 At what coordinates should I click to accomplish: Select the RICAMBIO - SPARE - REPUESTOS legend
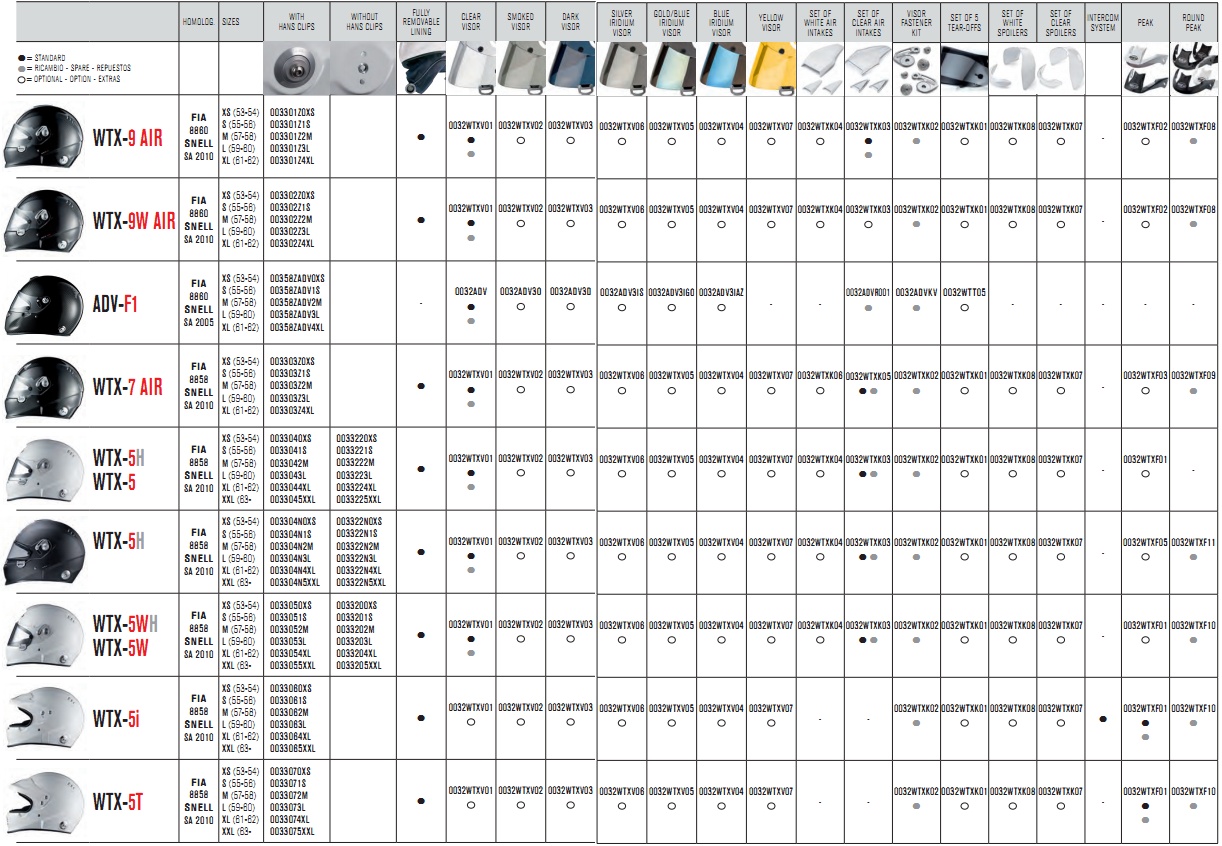point(74,68)
